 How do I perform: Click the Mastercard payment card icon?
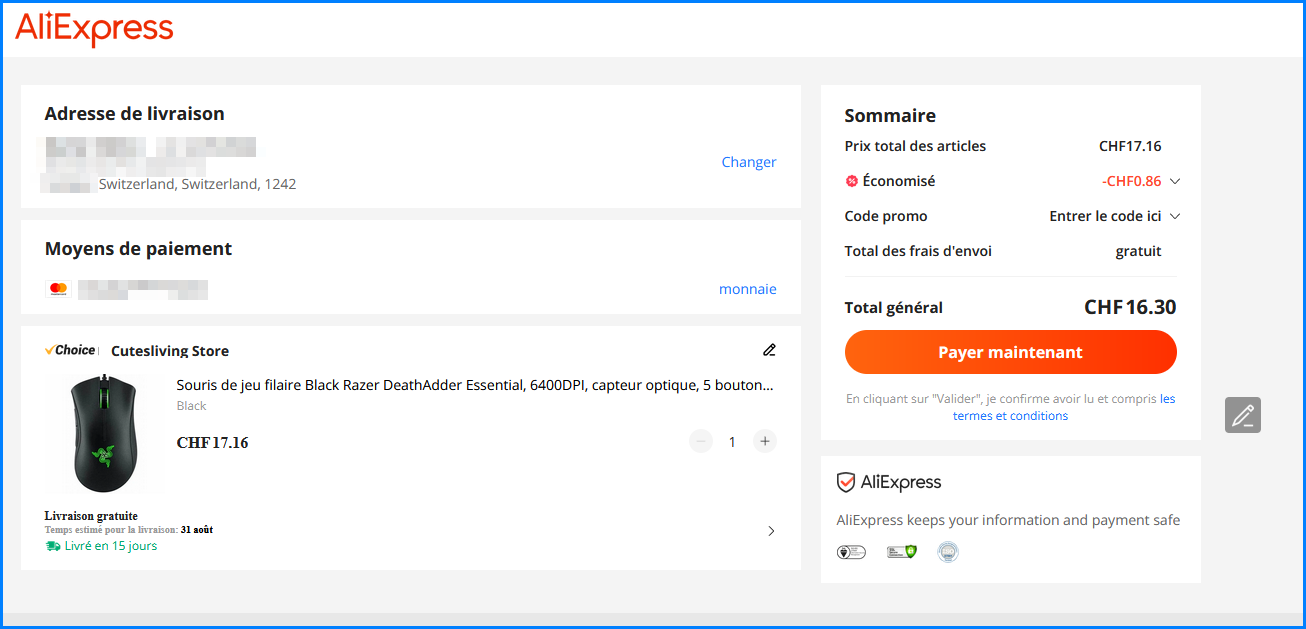point(58,289)
